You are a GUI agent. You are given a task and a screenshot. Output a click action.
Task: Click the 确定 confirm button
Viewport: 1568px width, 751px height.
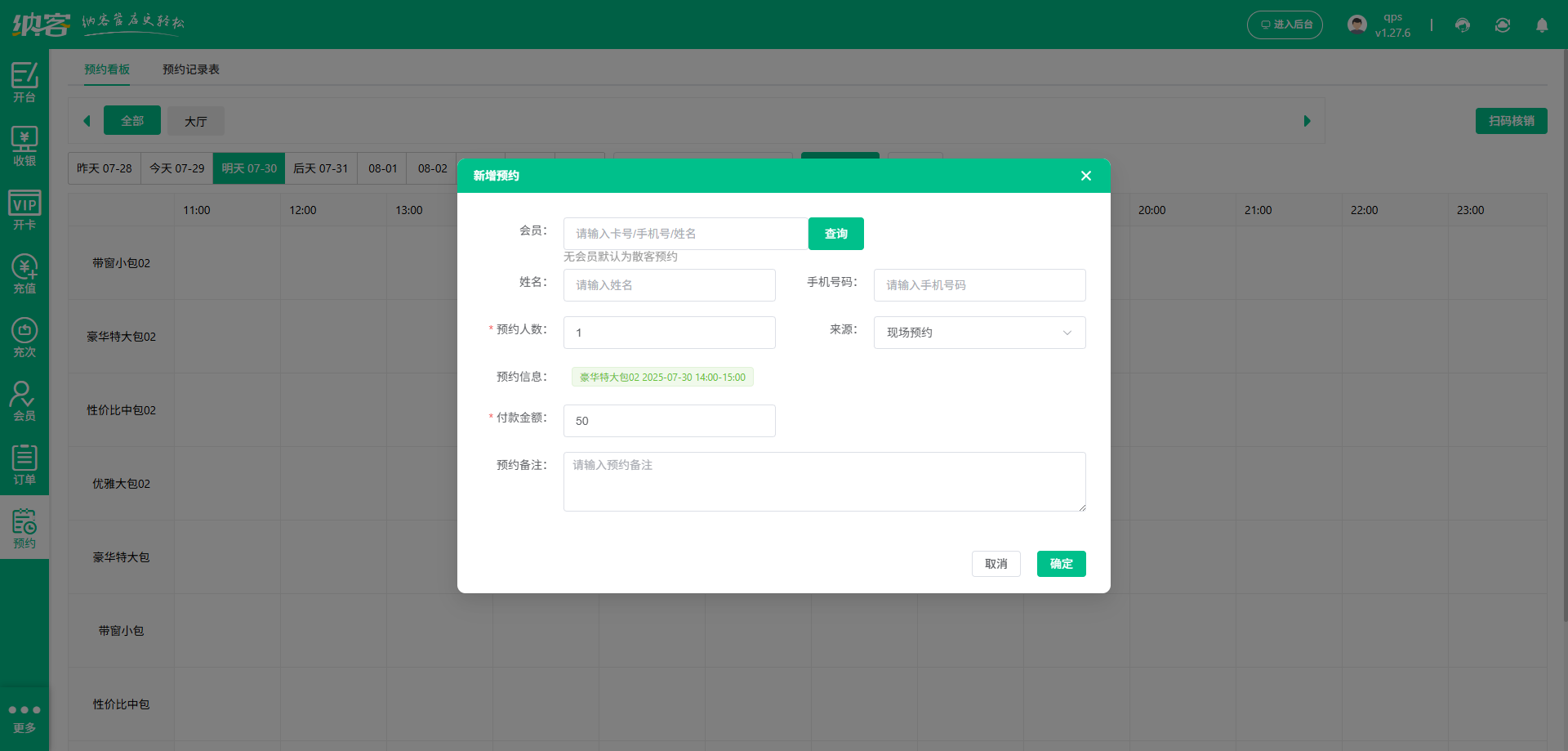coord(1061,564)
